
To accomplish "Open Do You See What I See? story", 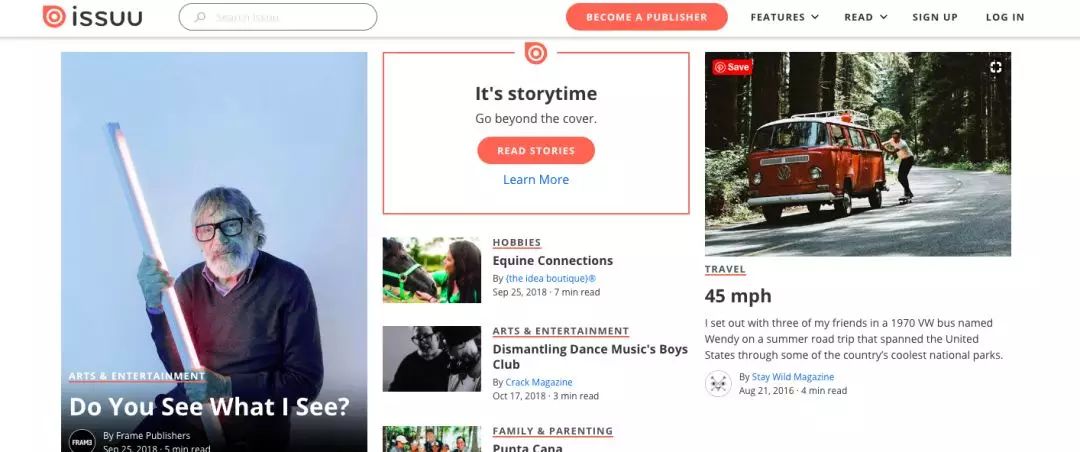I will 209,407.
